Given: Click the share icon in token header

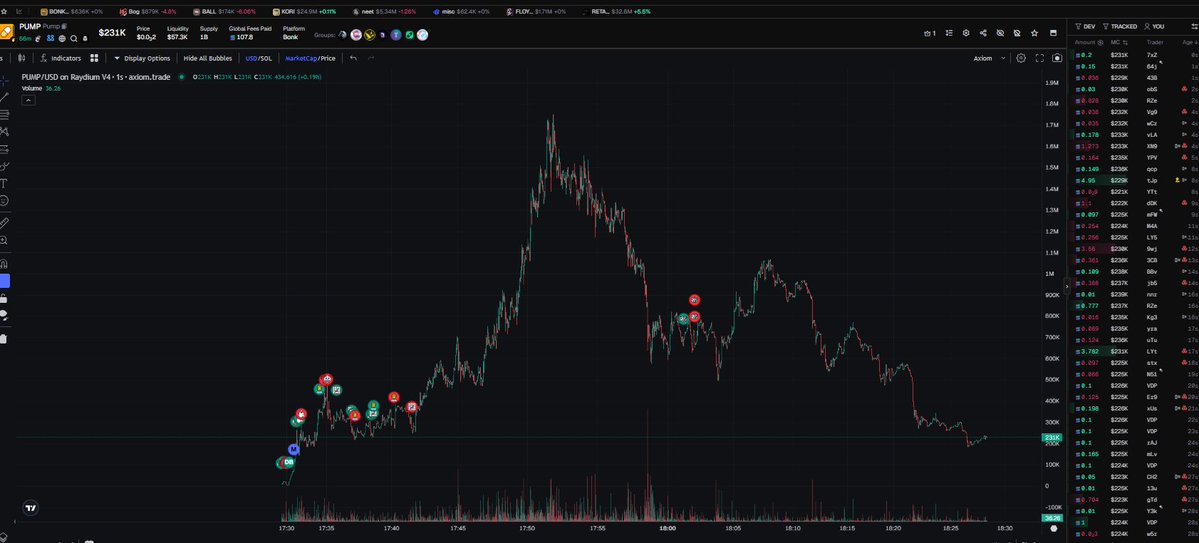Looking at the screenshot, I should (x=983, y=33).
